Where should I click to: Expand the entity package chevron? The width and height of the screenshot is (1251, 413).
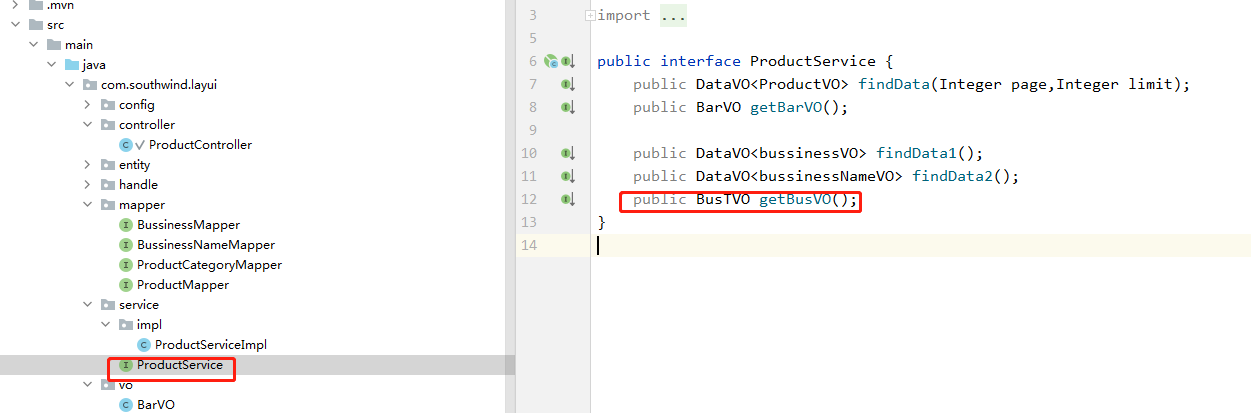[x=88, y=165]
